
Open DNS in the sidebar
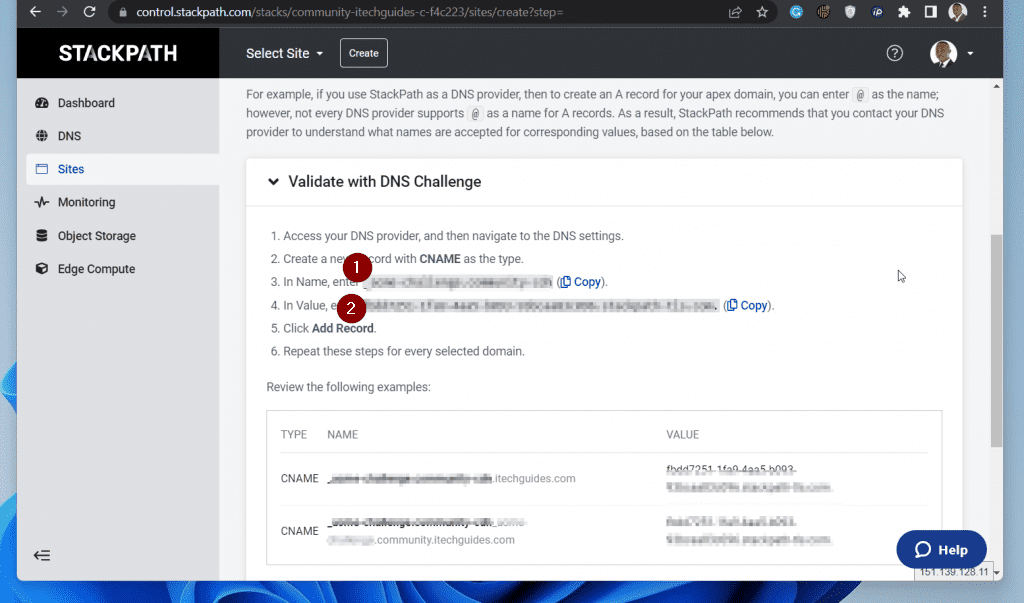tap(123, 136)
